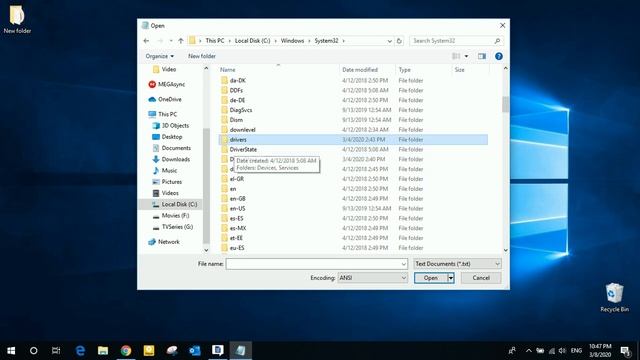Open Downloads in navigation pane
The width and height of the screenshot is (640, 360).
[x=171, y=159]
